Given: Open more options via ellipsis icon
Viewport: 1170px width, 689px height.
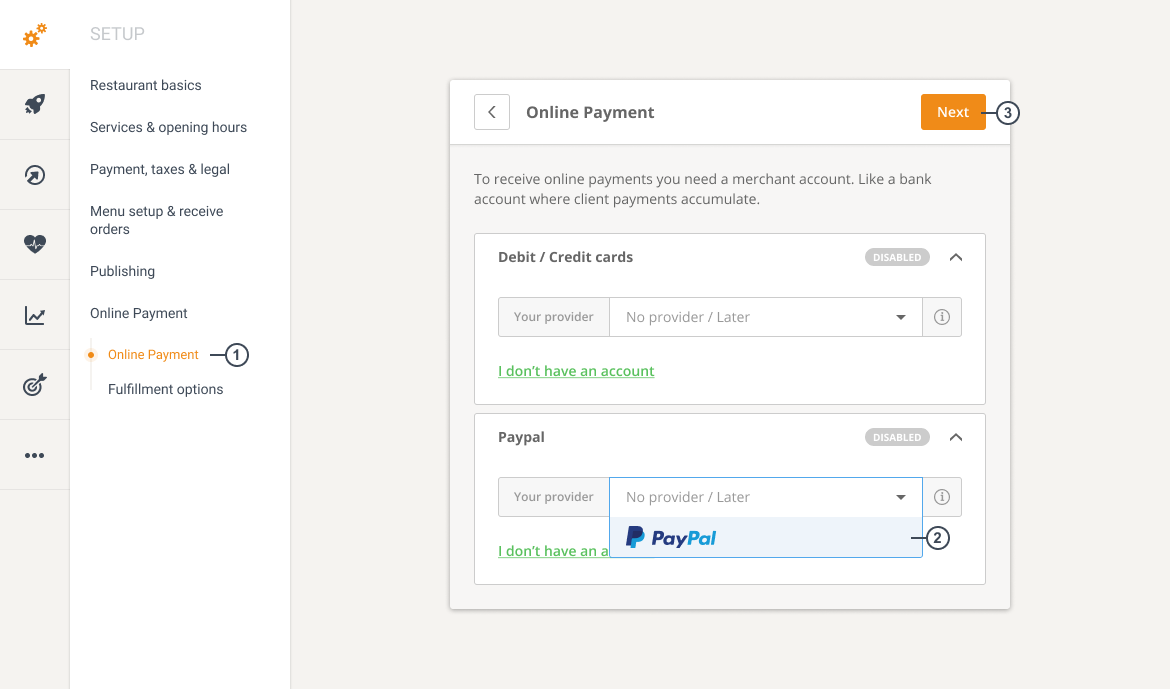Looking at the screenshot, I should pyautogui.click(x=33, y=454).
